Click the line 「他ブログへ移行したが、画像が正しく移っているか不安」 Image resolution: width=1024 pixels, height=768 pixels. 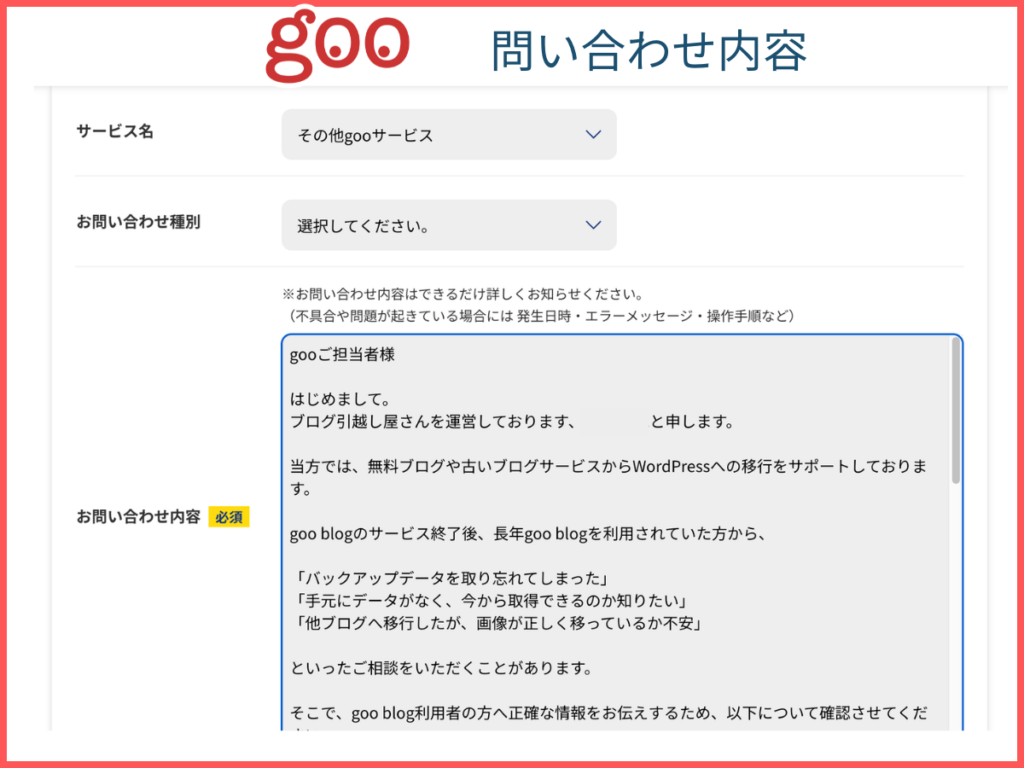point(498,623)
